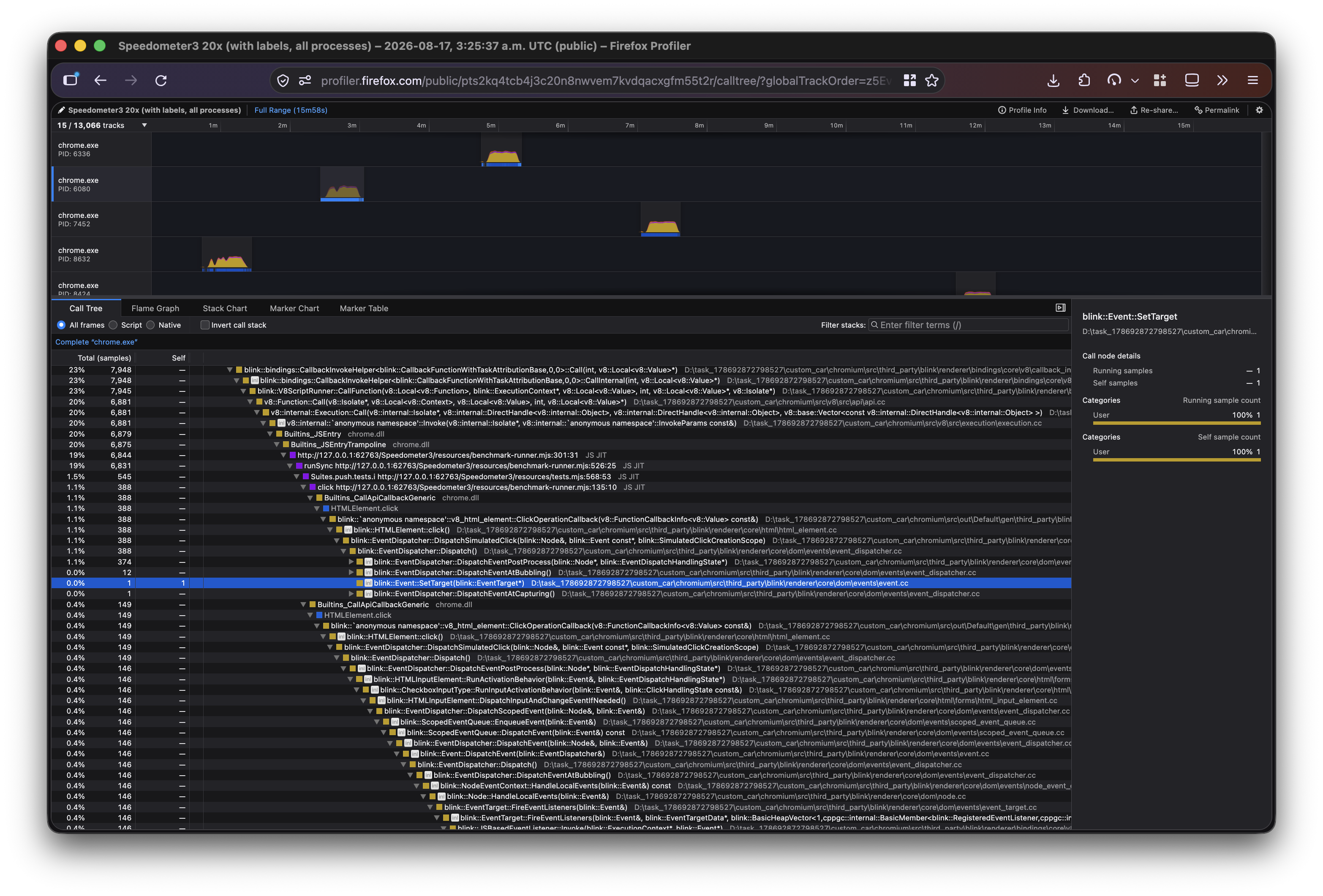Click the Profile Info button

point(1022,110)
